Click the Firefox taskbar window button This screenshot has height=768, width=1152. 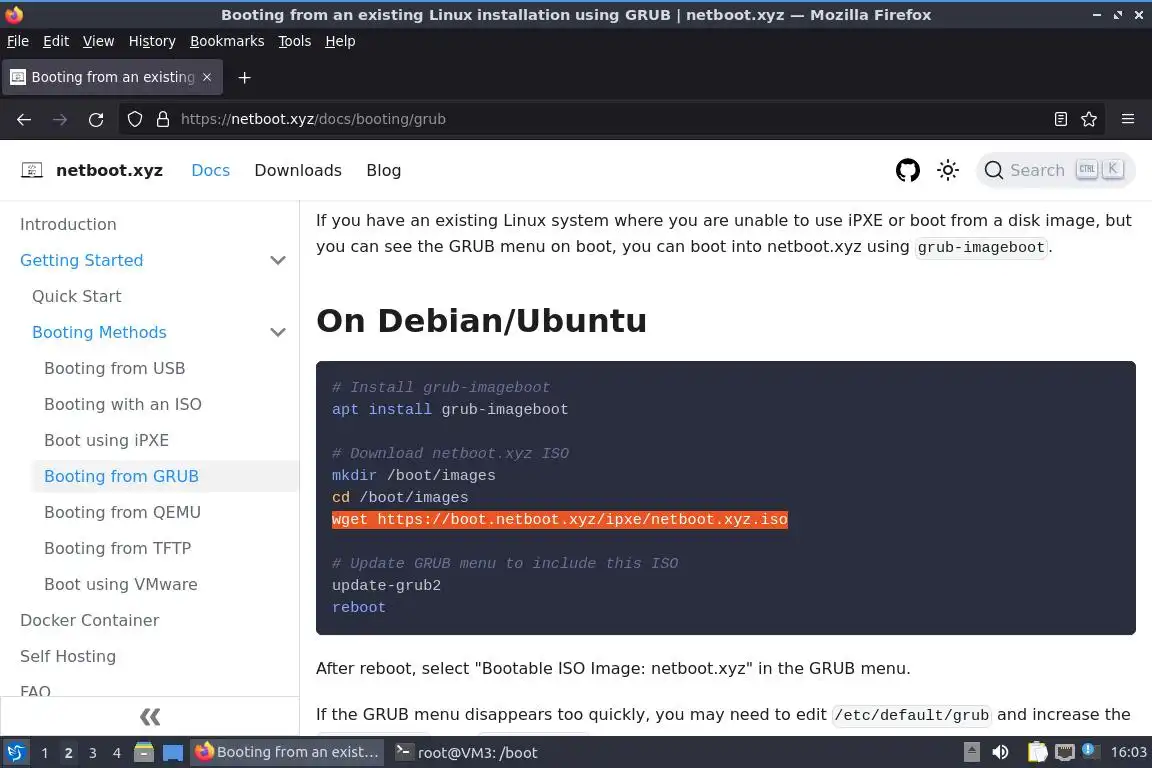coord(287,753)
